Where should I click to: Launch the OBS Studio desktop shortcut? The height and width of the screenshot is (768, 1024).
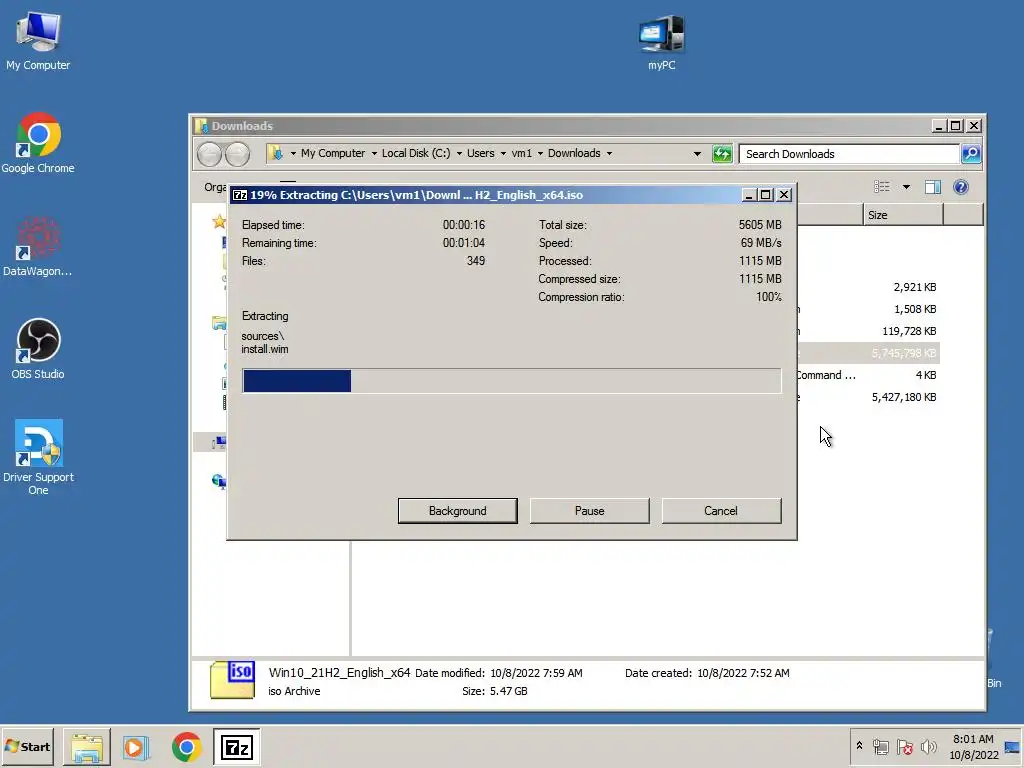tap(38, 349)
